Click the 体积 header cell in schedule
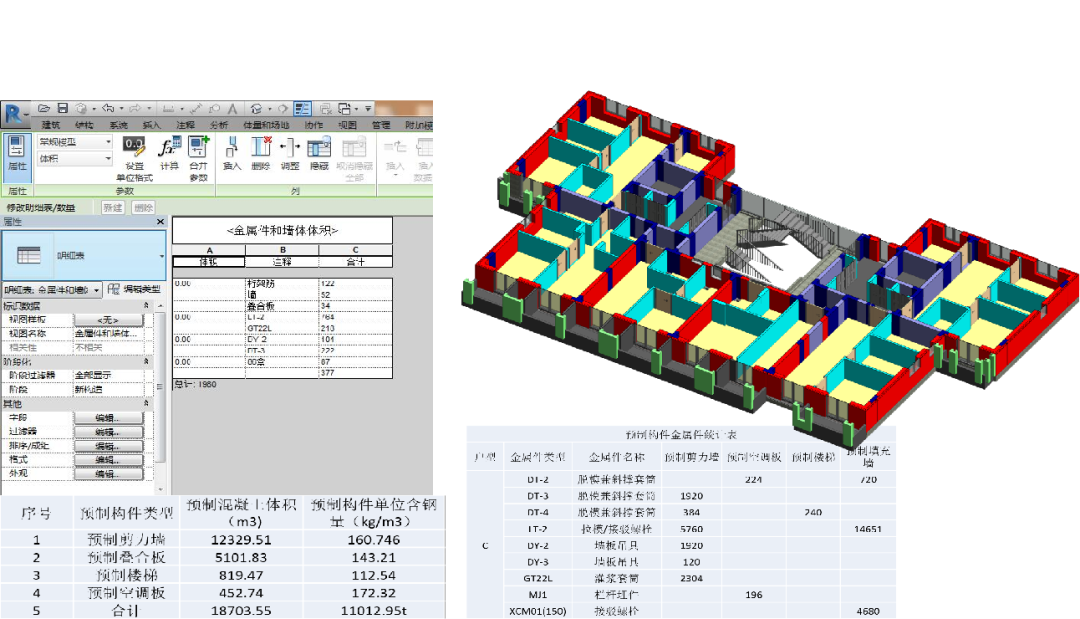This screenshot has width=1080, height=619. coord(209,262)
